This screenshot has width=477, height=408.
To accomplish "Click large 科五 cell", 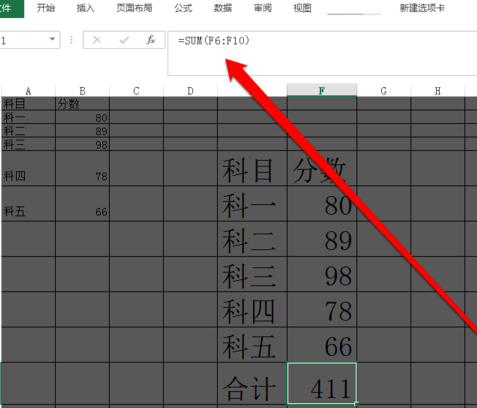I will click(252, 345).
